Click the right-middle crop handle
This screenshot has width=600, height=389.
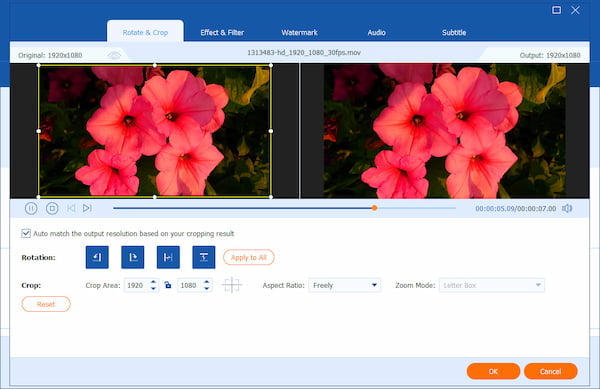pos(271,131)
